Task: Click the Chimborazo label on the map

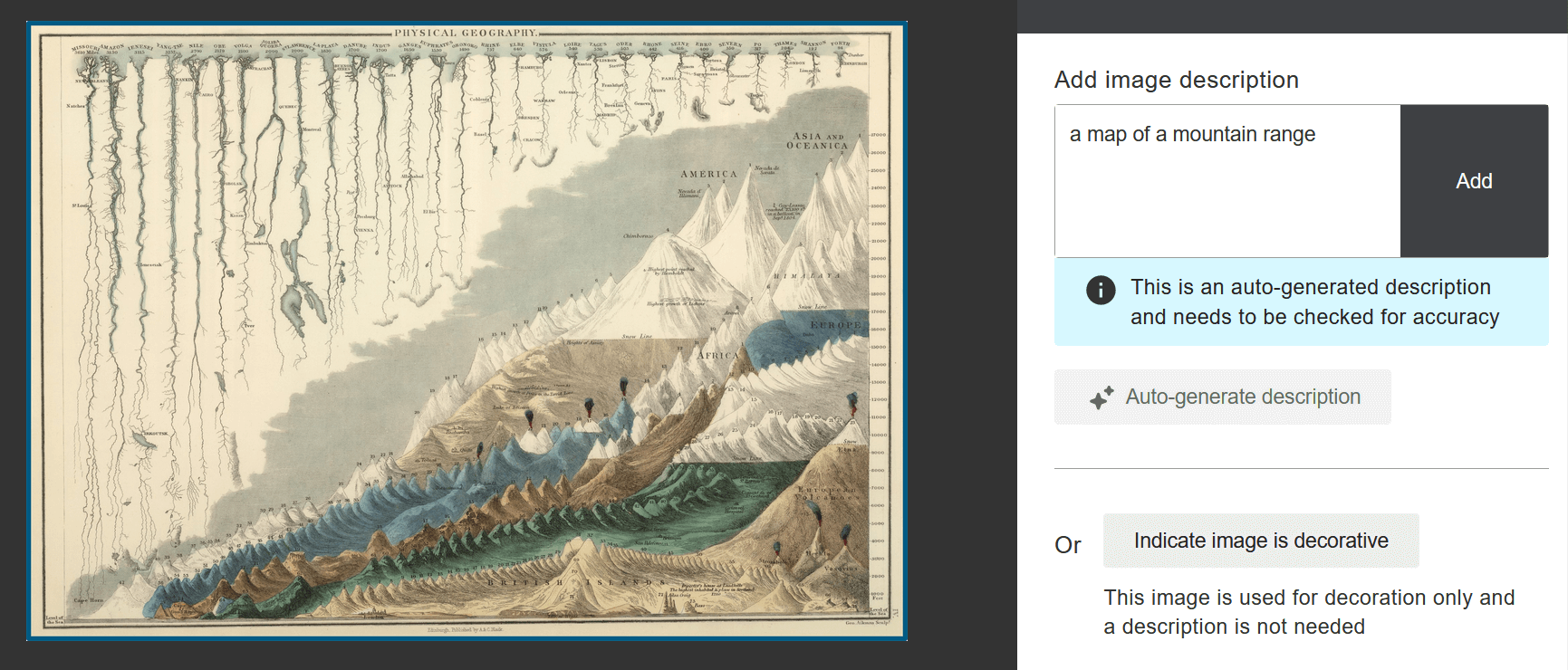Action: click(638, 236)
